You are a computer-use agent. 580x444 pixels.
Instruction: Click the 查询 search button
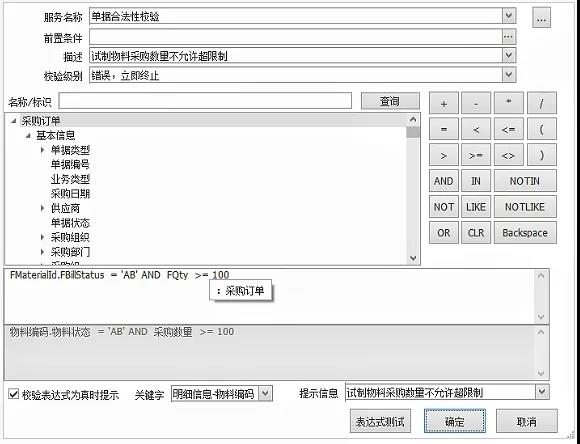(390, 101)
